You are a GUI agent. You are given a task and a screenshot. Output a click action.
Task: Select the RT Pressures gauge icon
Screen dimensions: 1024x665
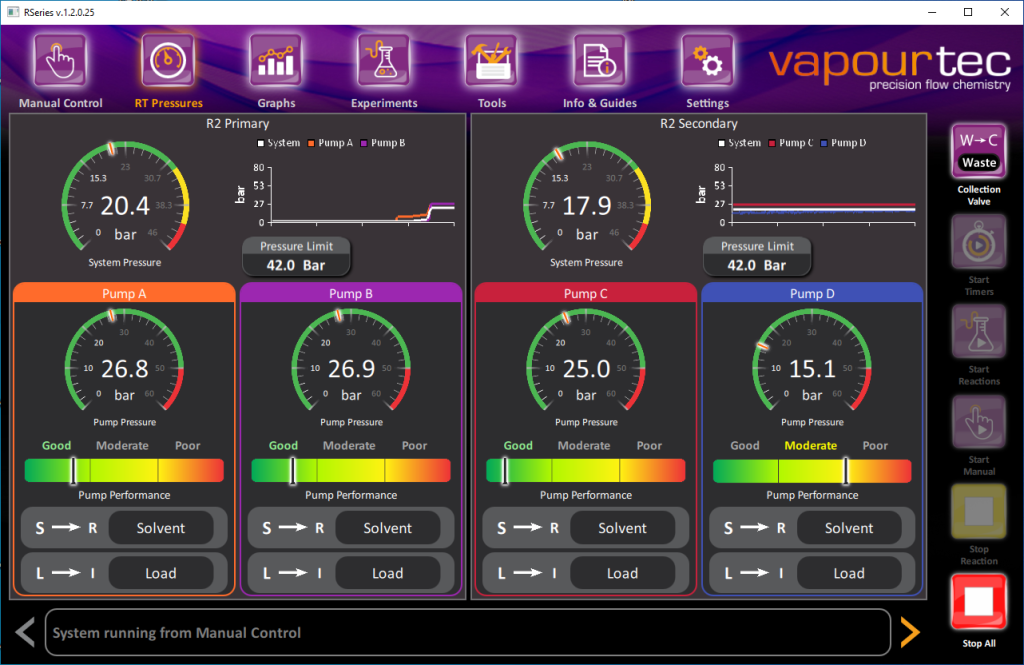[168, 62]
